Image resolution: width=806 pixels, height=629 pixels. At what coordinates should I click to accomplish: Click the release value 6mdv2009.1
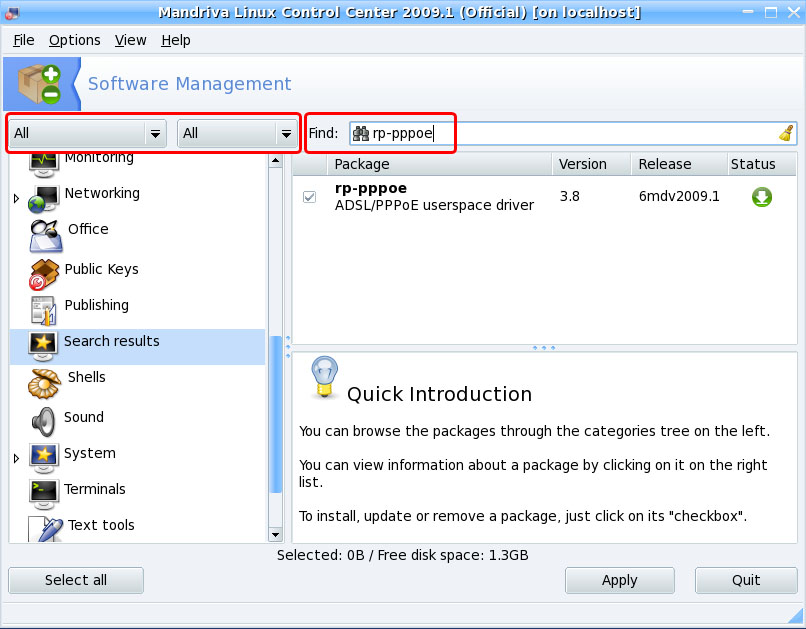[x=679, y=196]
